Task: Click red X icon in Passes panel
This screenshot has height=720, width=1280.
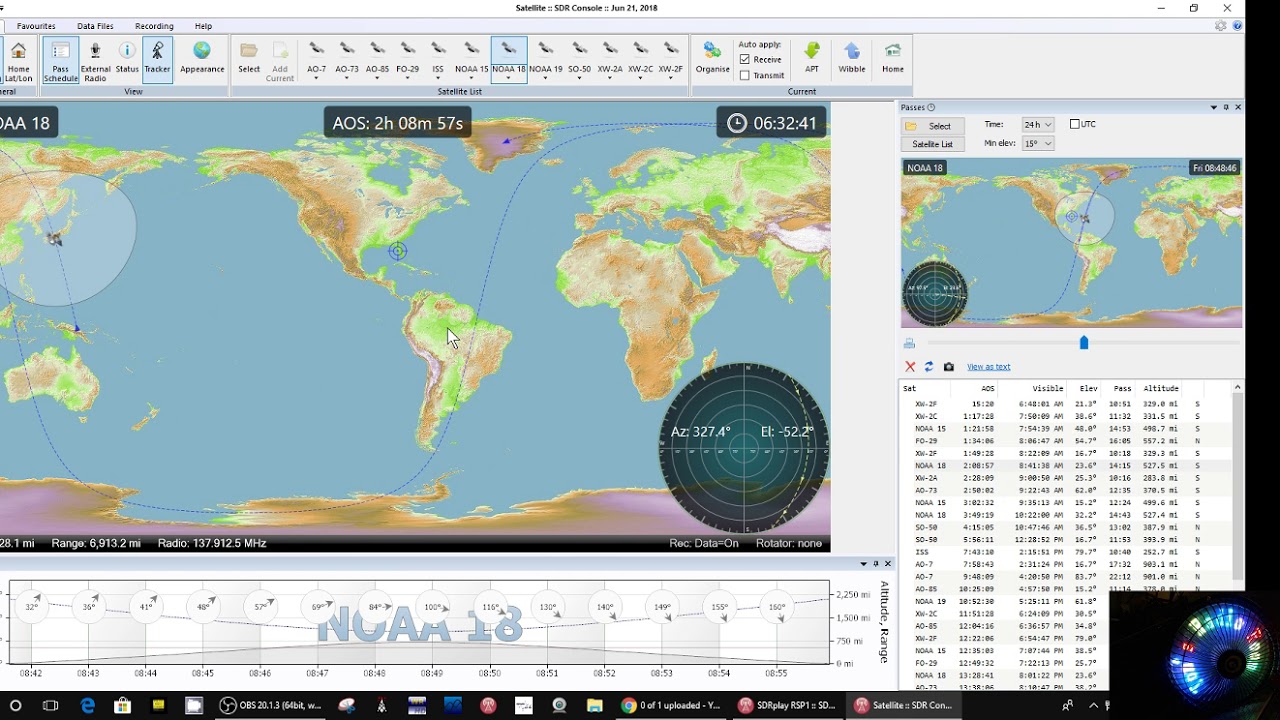Action: 910,367
